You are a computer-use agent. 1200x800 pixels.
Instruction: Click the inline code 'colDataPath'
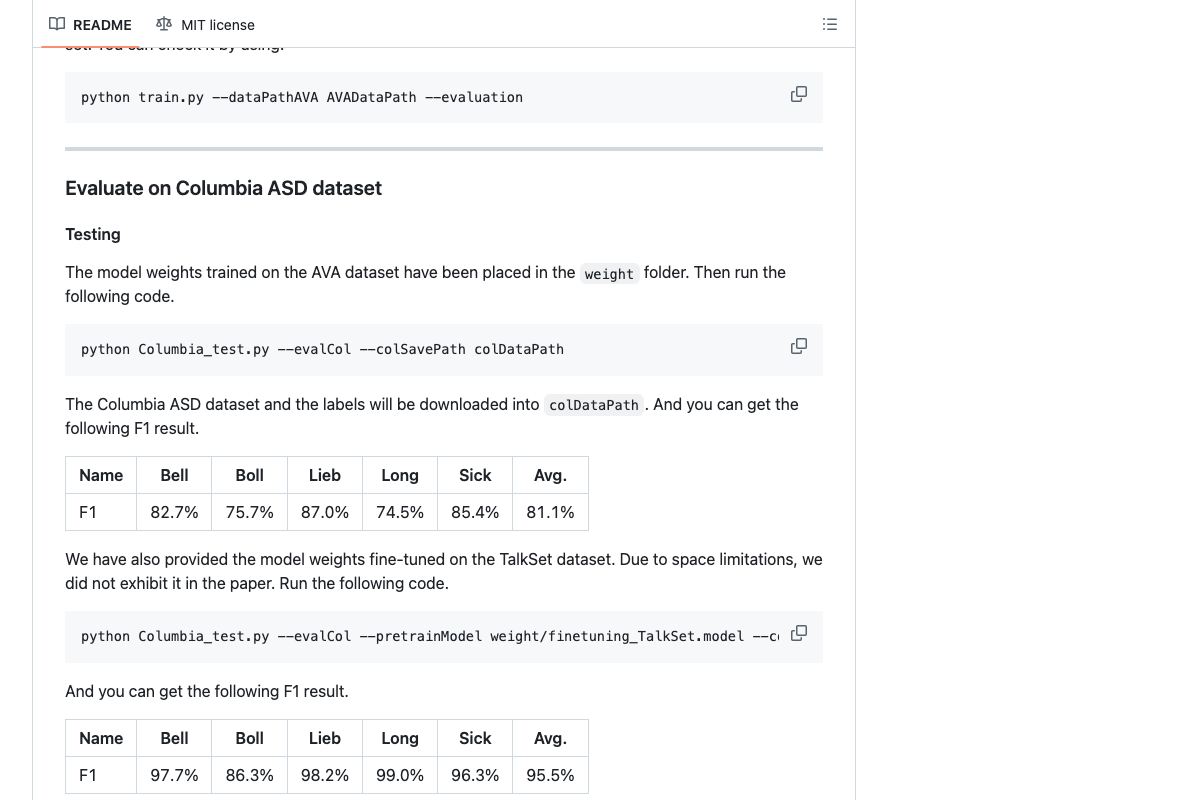click(x=594, y=405)
